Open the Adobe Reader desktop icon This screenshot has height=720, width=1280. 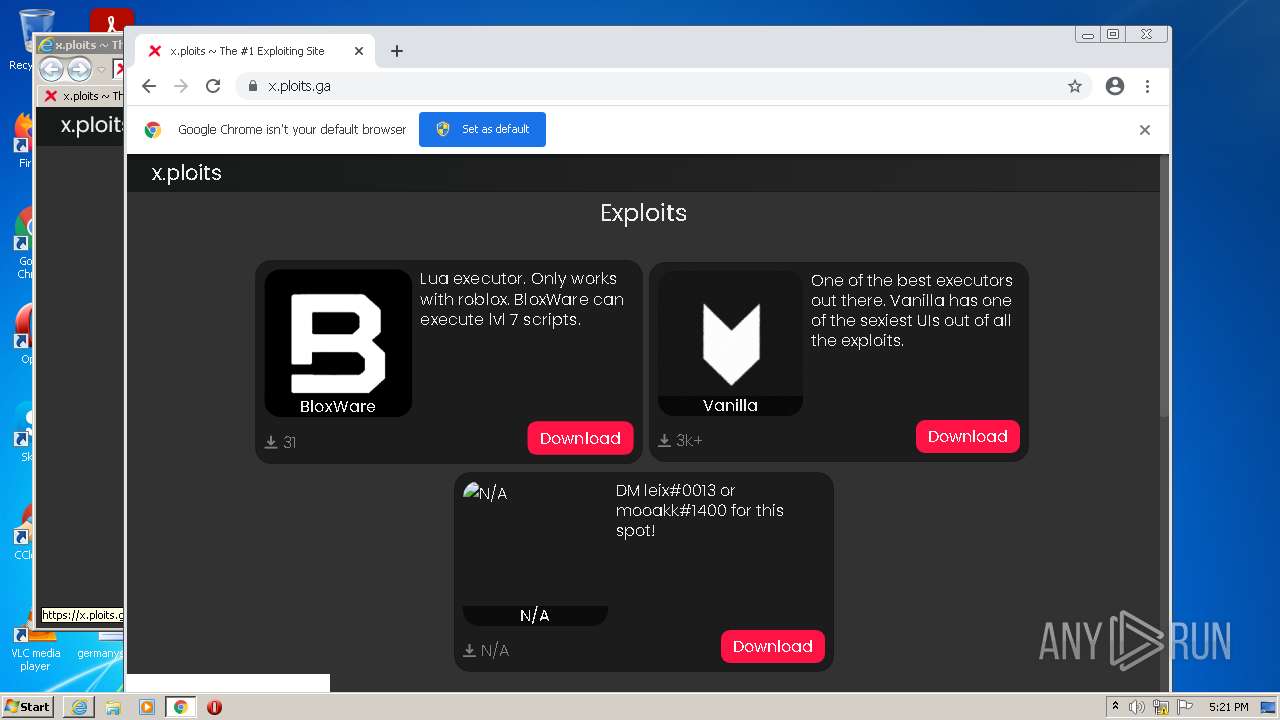(x=112, y=20)
